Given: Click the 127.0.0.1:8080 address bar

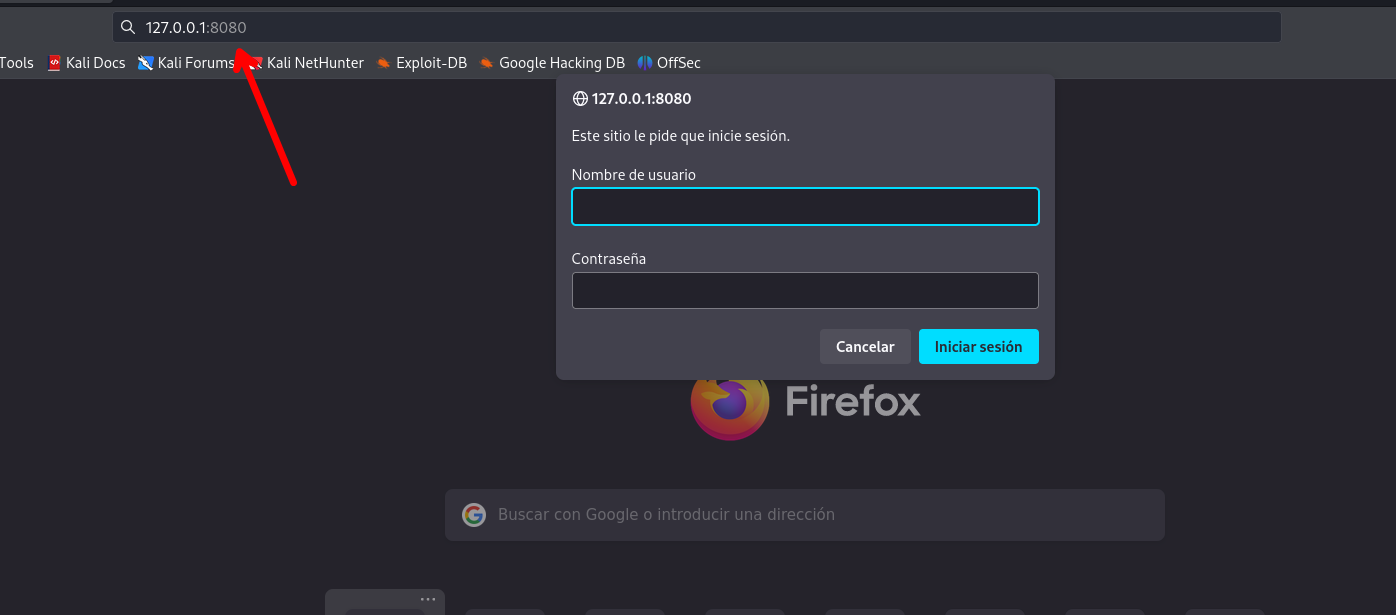Looking at the screenshot, I should tap(697, 27).
